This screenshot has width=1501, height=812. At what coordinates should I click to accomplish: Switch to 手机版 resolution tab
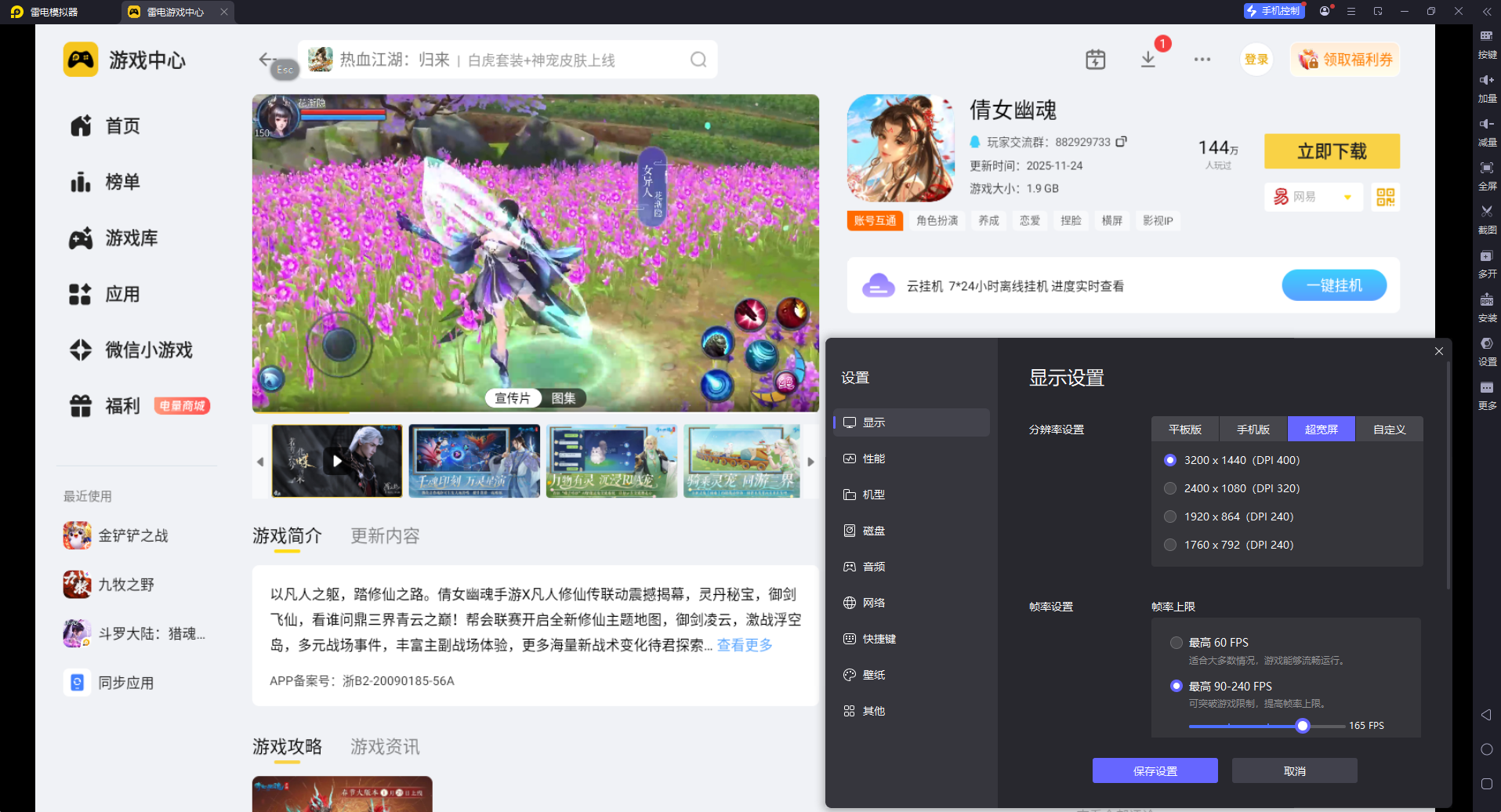[1253, 430]
